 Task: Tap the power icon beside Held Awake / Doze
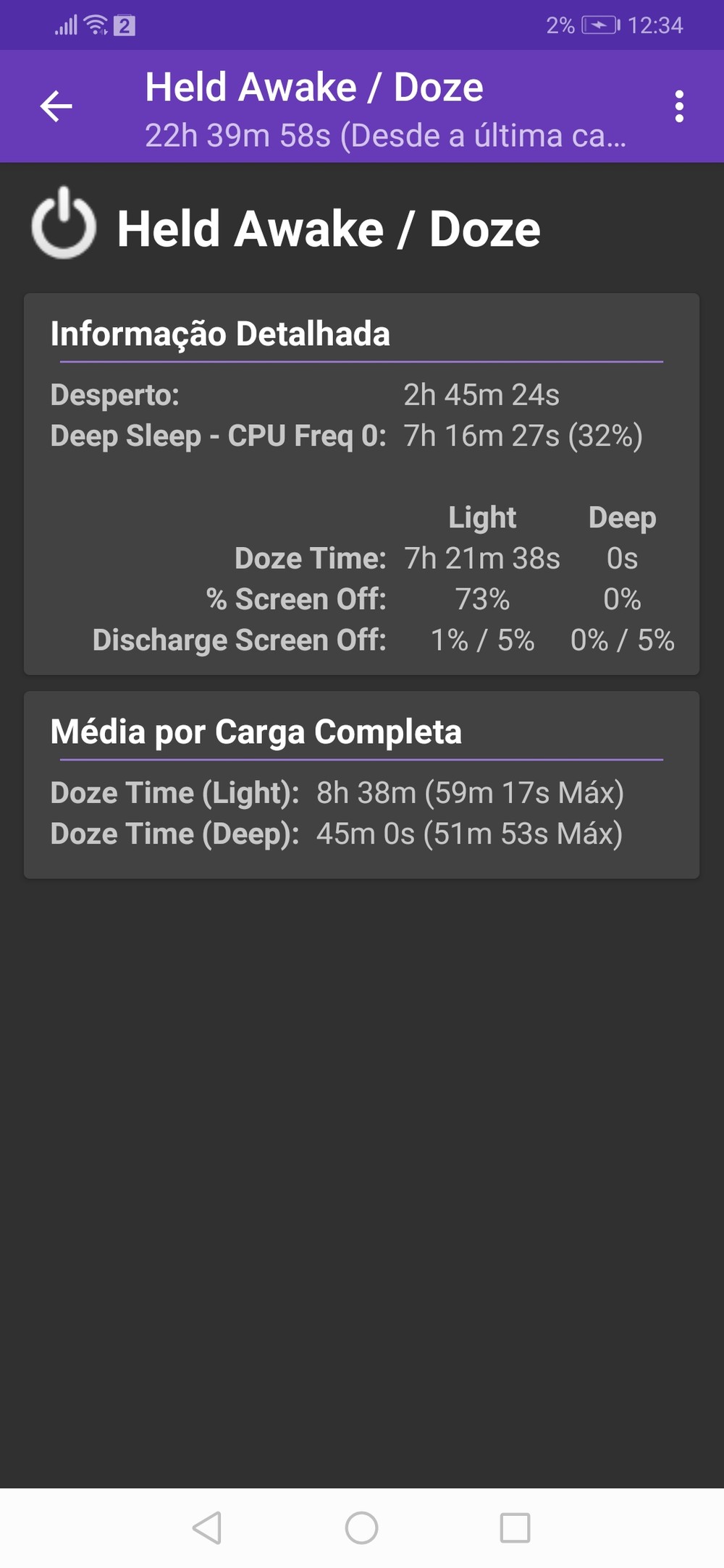64,224
